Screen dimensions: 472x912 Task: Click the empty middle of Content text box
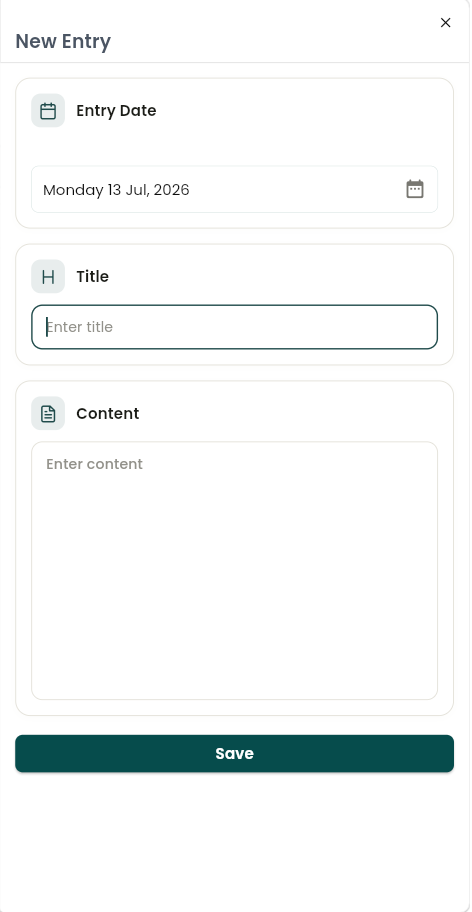click(234, 582)
